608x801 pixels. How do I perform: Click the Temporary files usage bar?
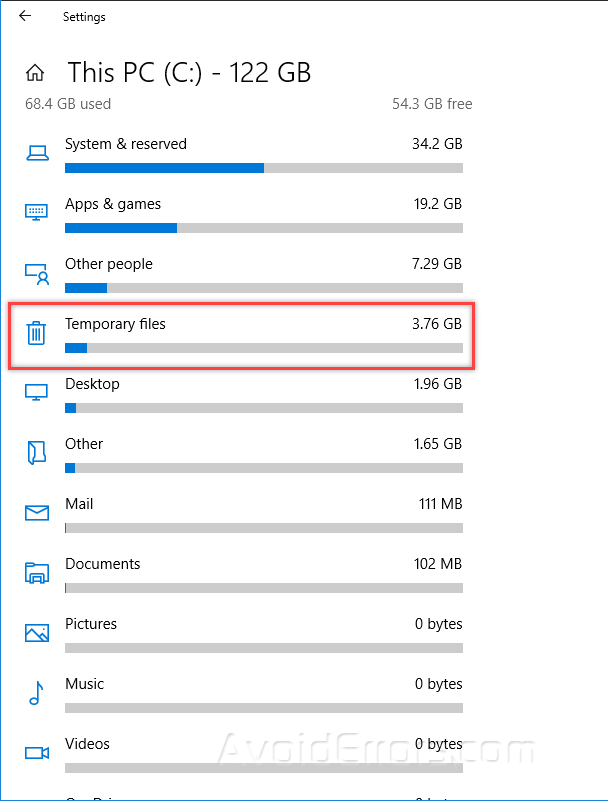click(x=263, y=348)
